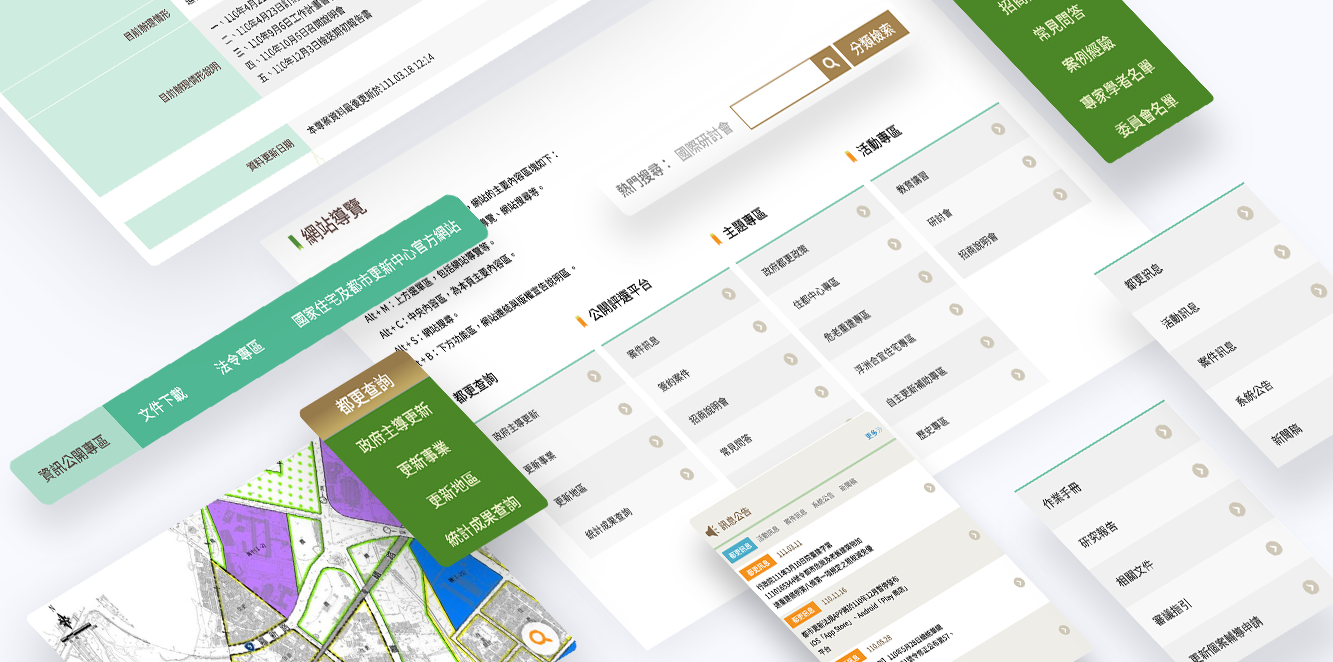1333x662 pixels.
Task: Click the 更多 link in the news panel
Action: tap(872, 435)
